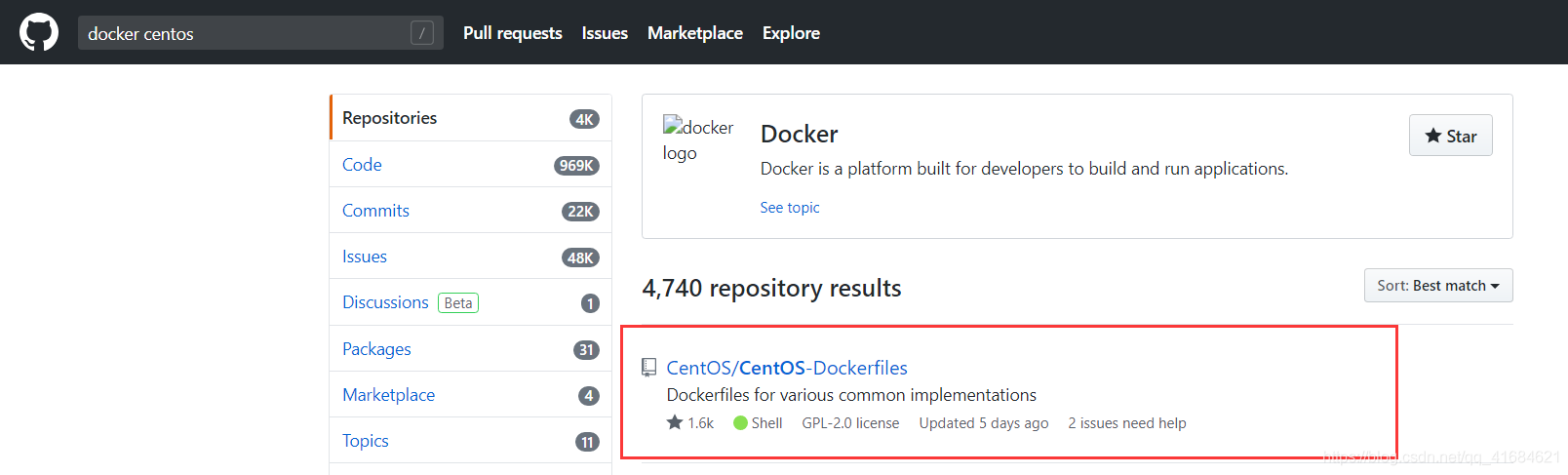Go to Marketplace in the top navigation

click(x=695, y=33)
